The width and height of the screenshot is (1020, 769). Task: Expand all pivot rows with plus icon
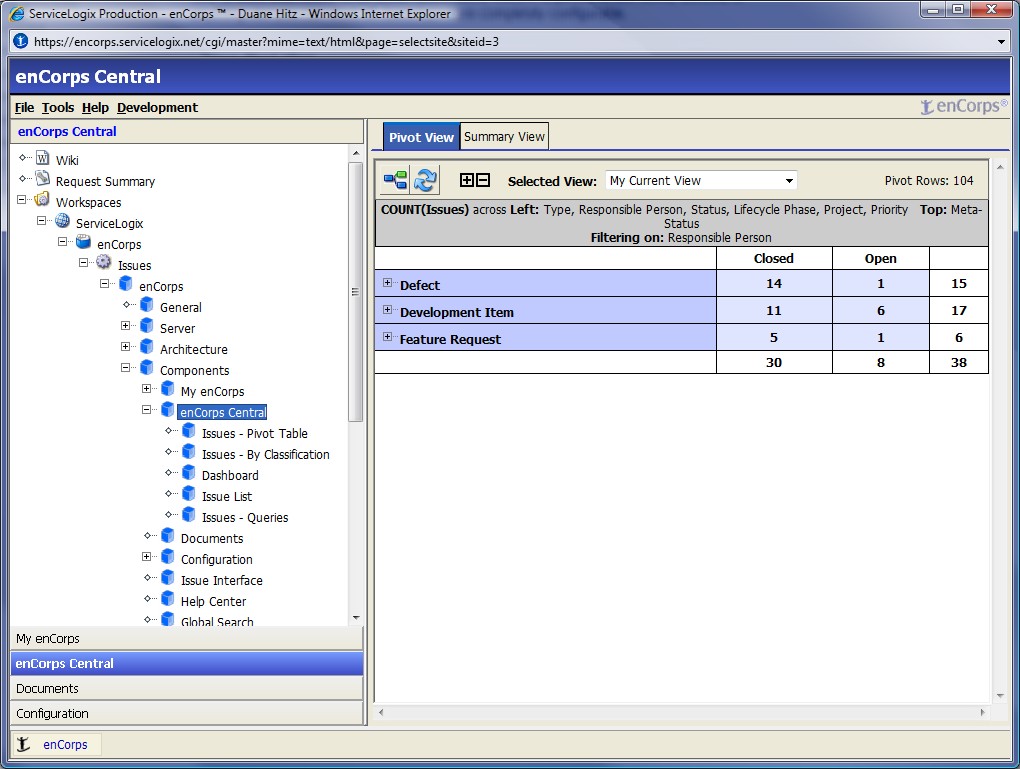pyautogui.click(x=466, y=180)
